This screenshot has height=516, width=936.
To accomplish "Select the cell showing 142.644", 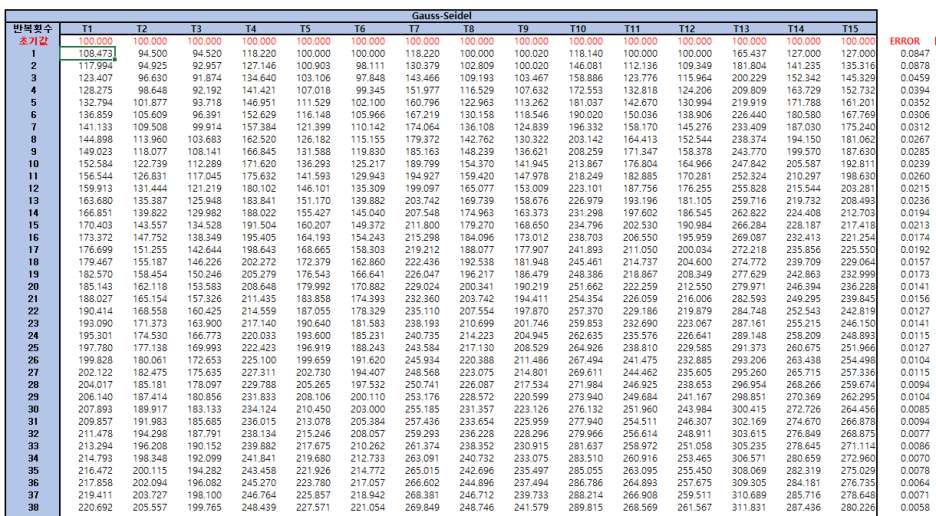I will [196, 250].
